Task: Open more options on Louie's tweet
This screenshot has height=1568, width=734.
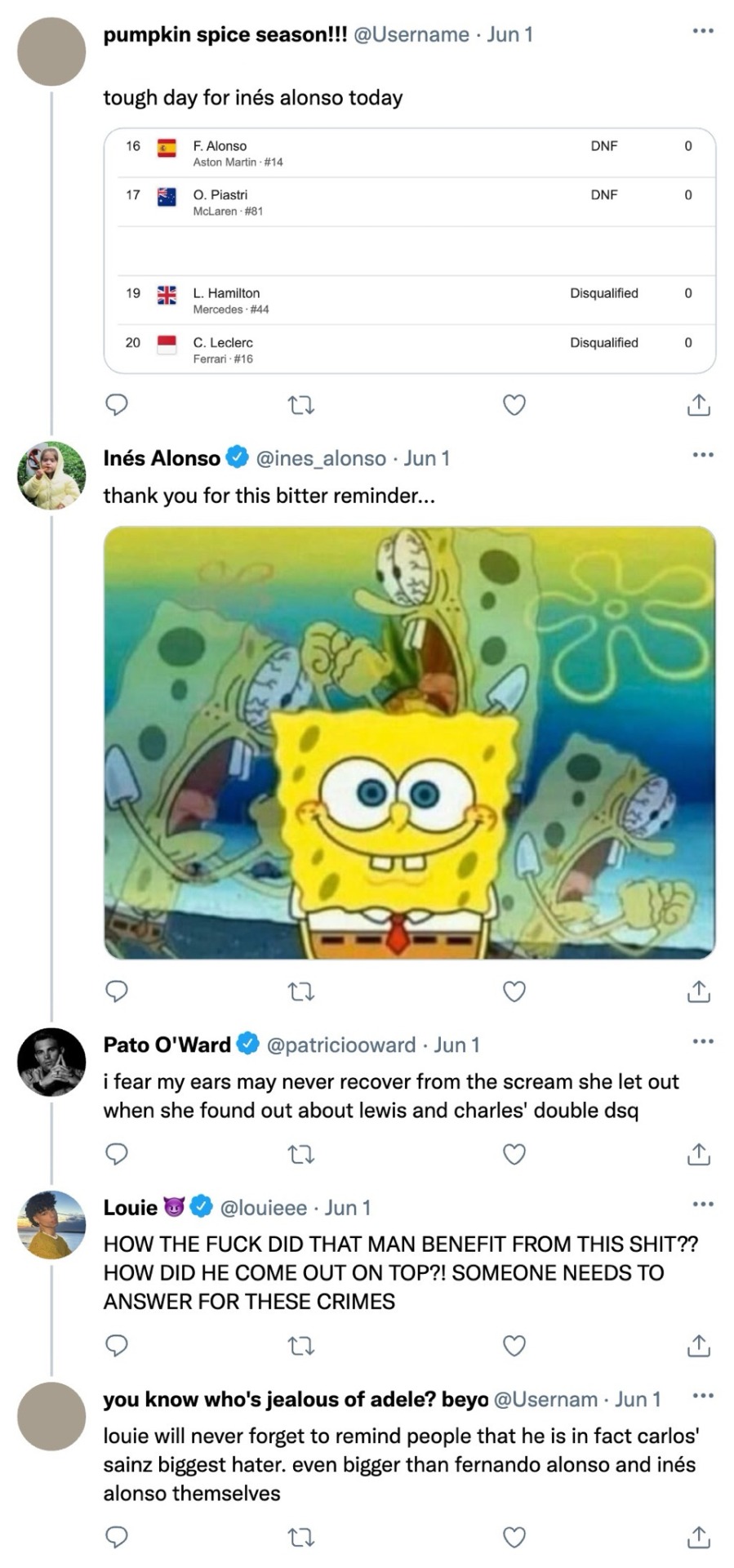Action: pos(702,1204)
